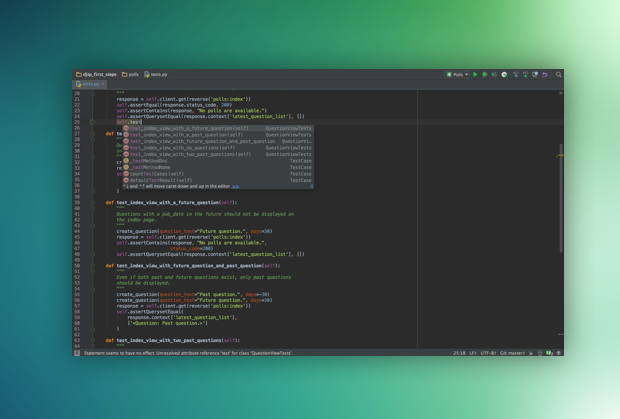Click the lock icon in status bar
The width and height of the screenshot is (620, 419).
click(531, 353)
